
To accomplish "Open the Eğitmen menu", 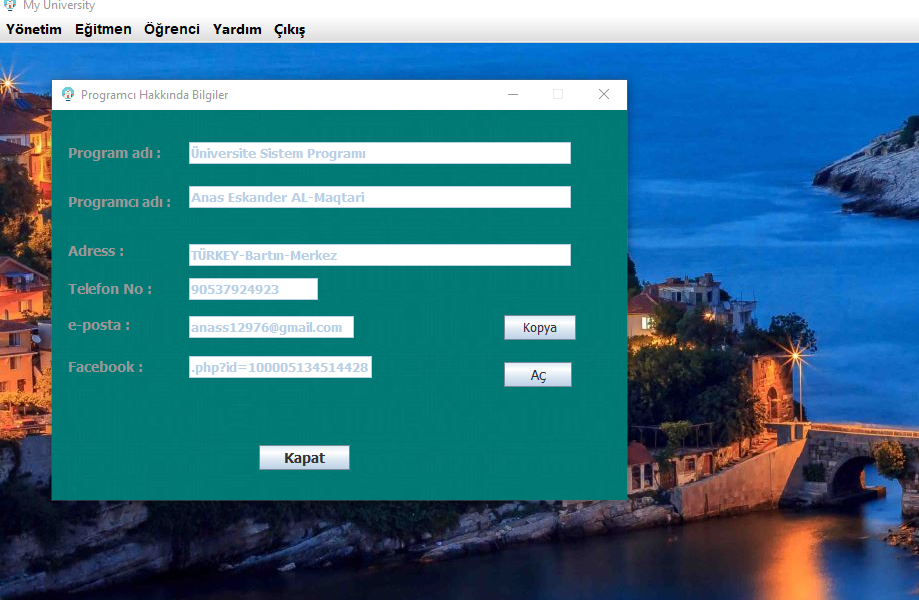I will pos(103,29).
